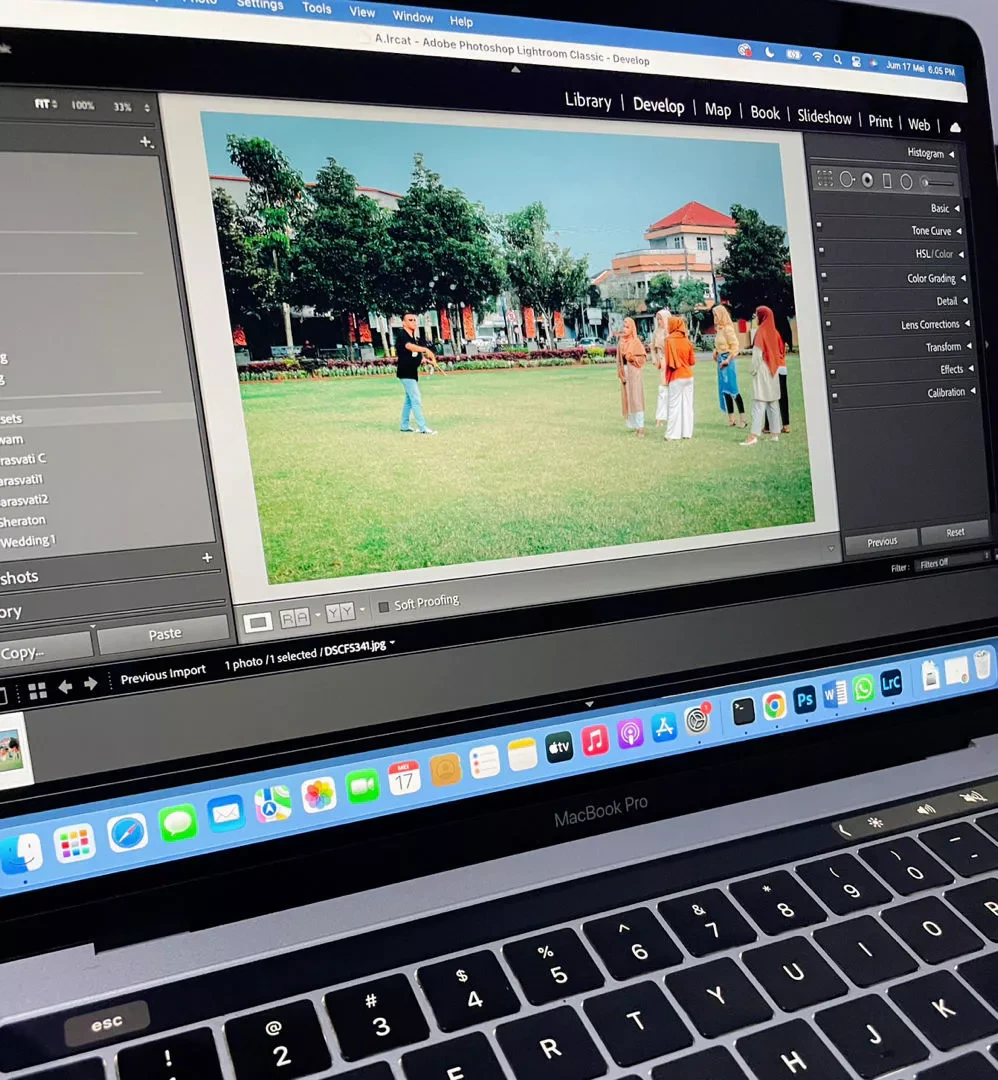
Task: Select the crop overlay tool icon
Action: (824, 178)
